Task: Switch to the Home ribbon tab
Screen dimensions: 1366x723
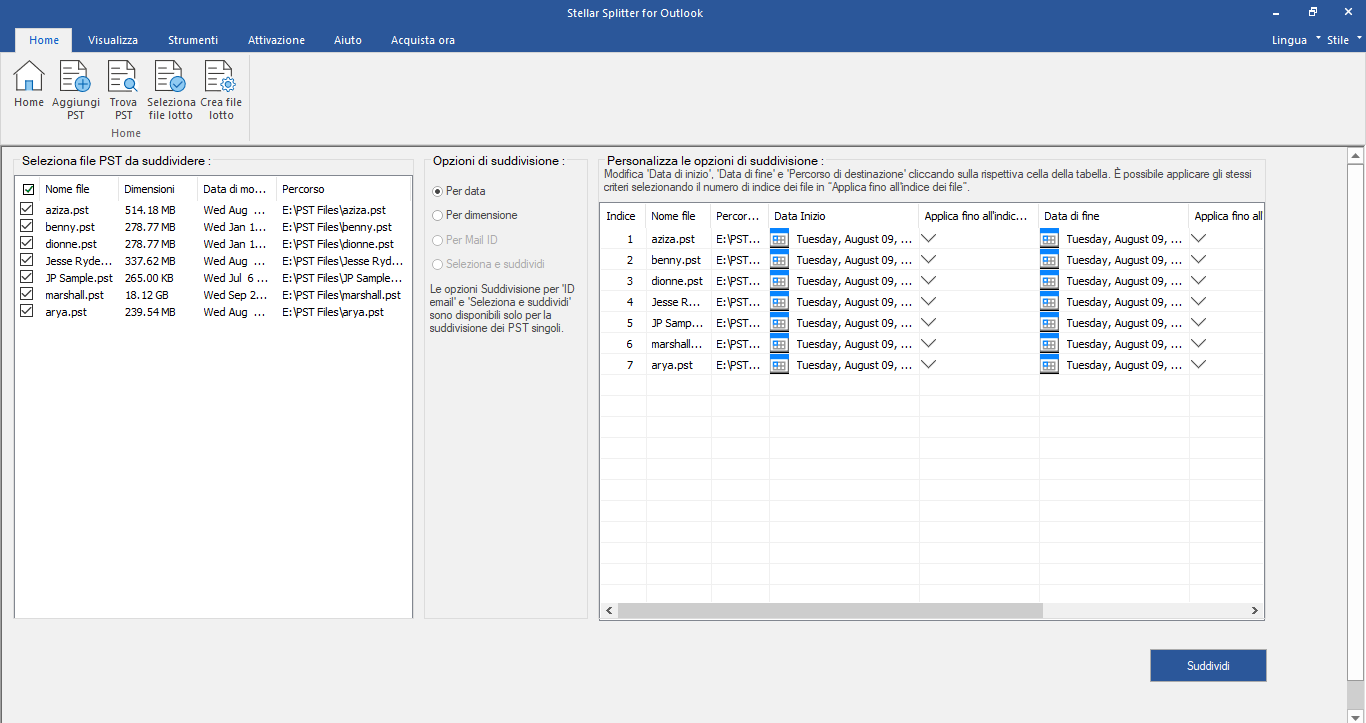Action: [44, 40]
